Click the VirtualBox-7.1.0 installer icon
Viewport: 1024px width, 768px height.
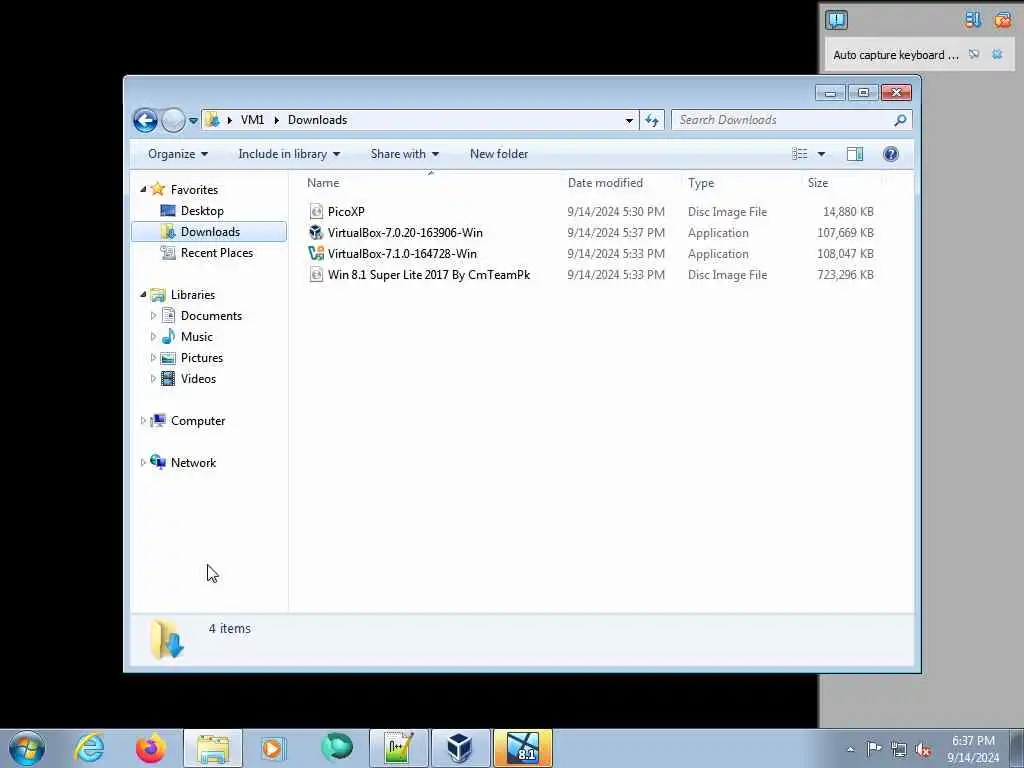coord(316,253)
